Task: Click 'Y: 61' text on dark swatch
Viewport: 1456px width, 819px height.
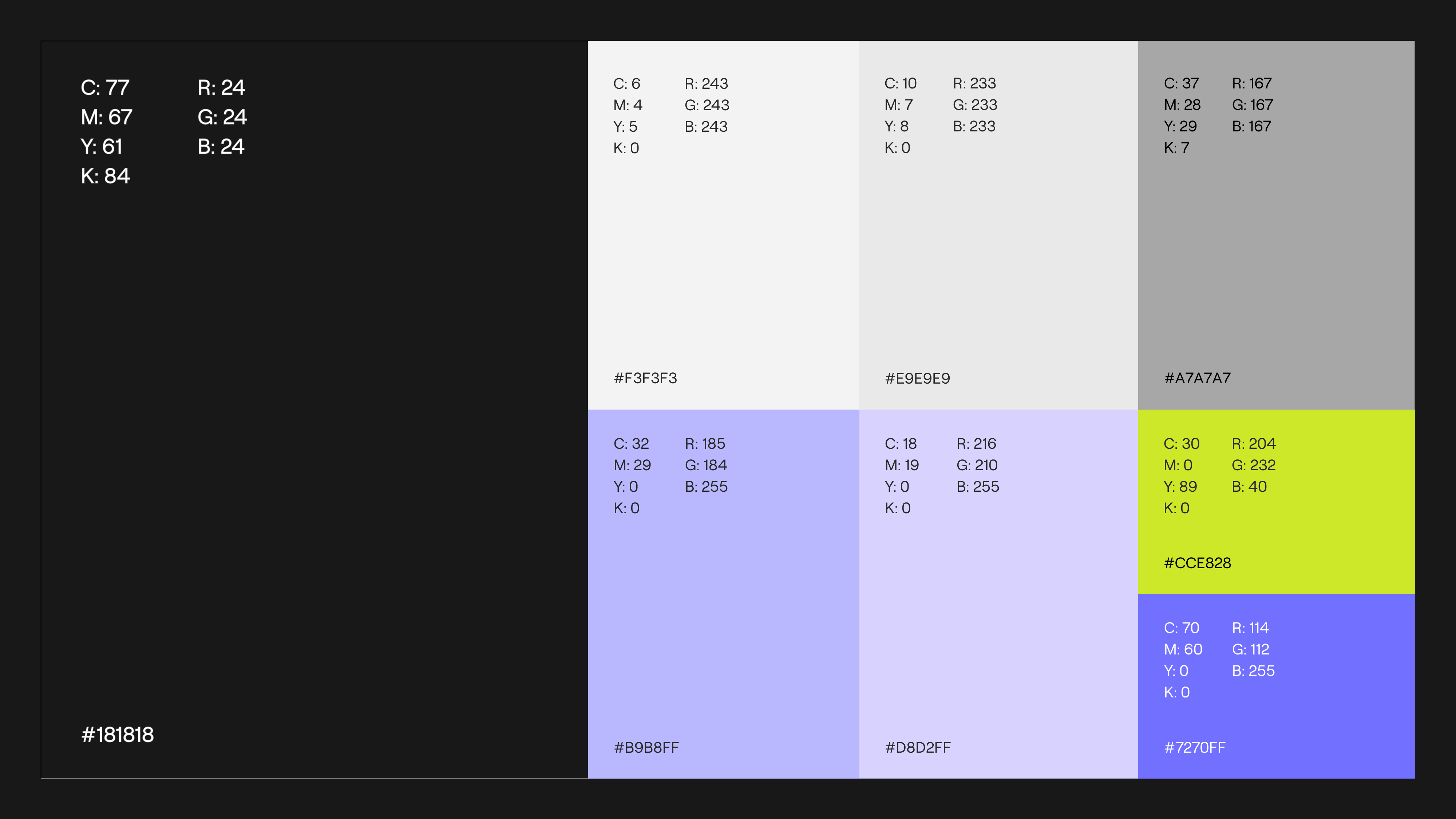Action: (102, 146)
